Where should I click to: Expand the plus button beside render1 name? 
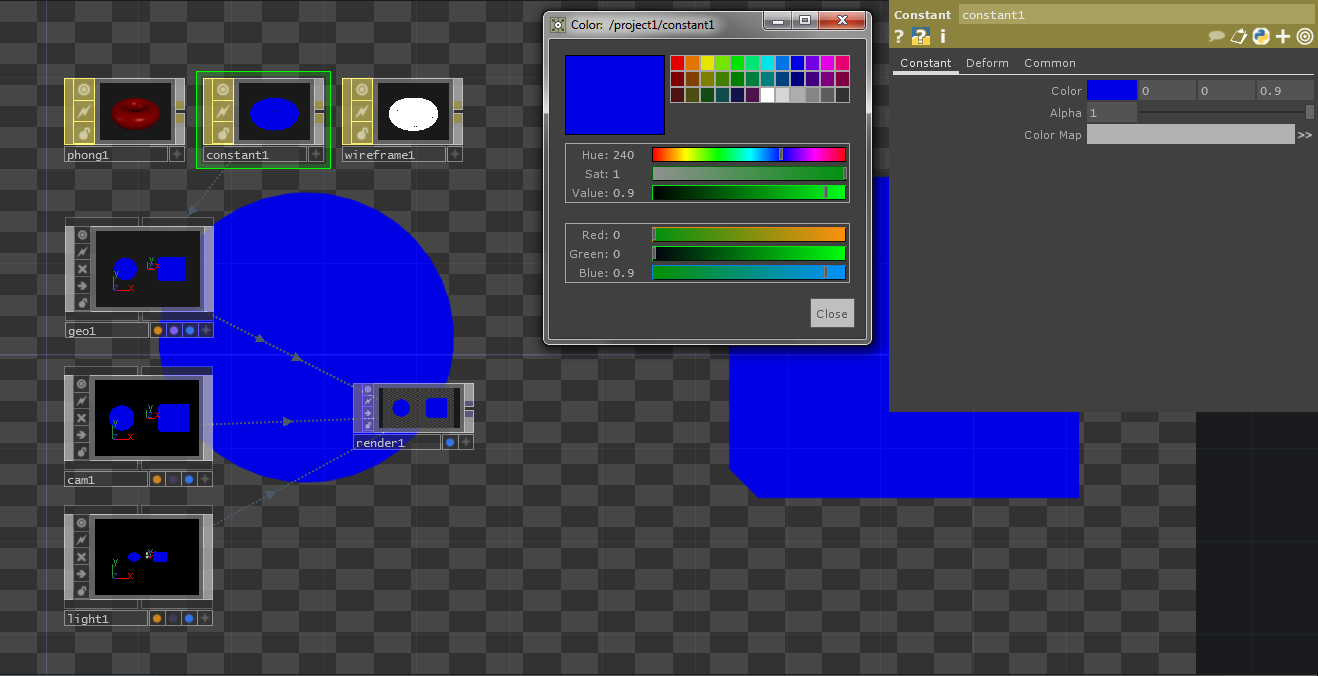(466, 442)
